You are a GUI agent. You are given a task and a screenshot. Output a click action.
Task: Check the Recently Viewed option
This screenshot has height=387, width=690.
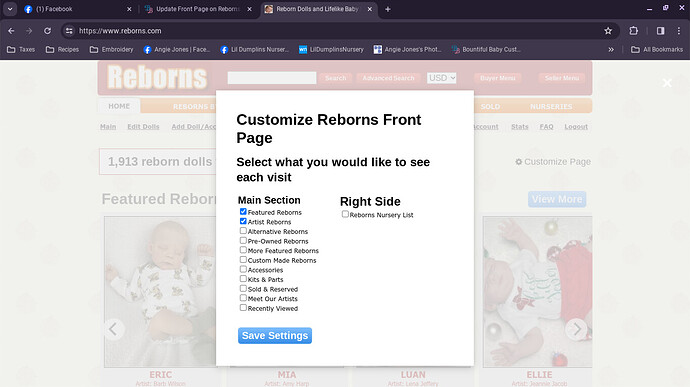tap(243, 307)
